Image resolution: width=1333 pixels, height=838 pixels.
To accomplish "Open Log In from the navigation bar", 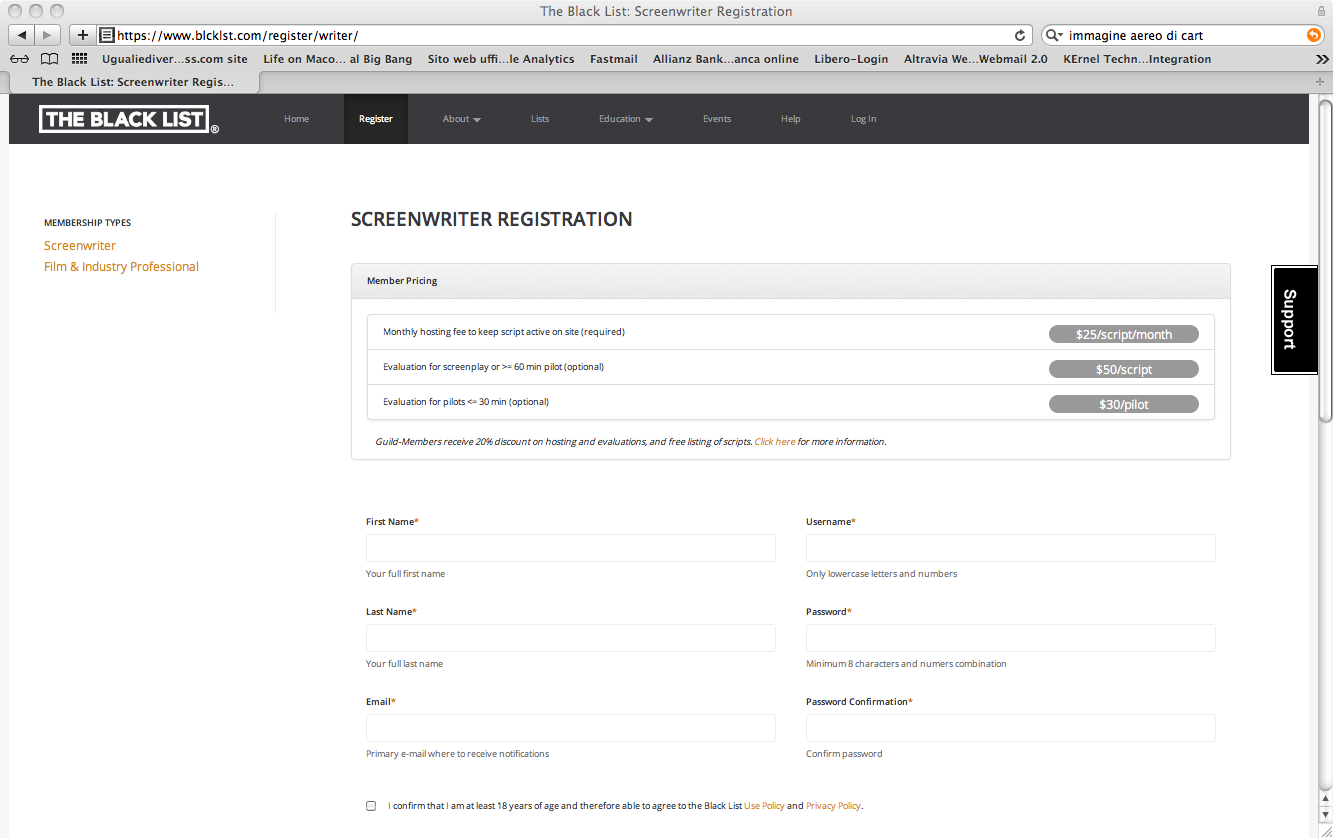I will (x=863, y=119).
